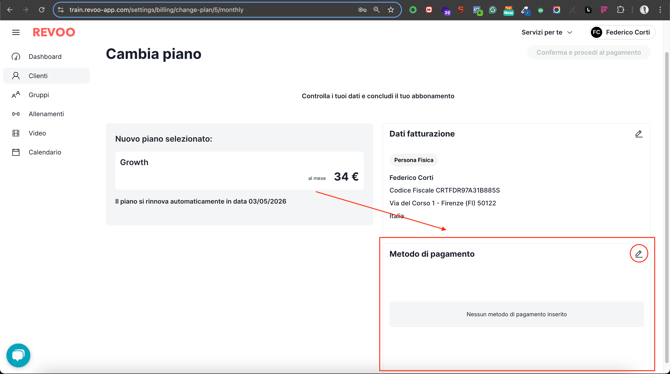Image resolution: width=670 pixels, height=374 pixels.
Task: Click the Persona Fisica tag
Action: 413,160
